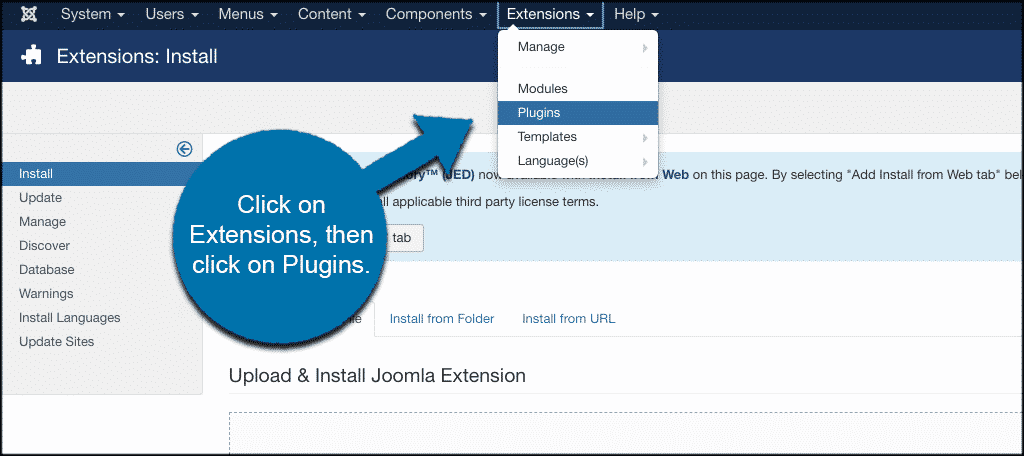The image size is (1024, 456).
Task: Click the Extensions: Install puzzle icon
Action: point(31,56)
